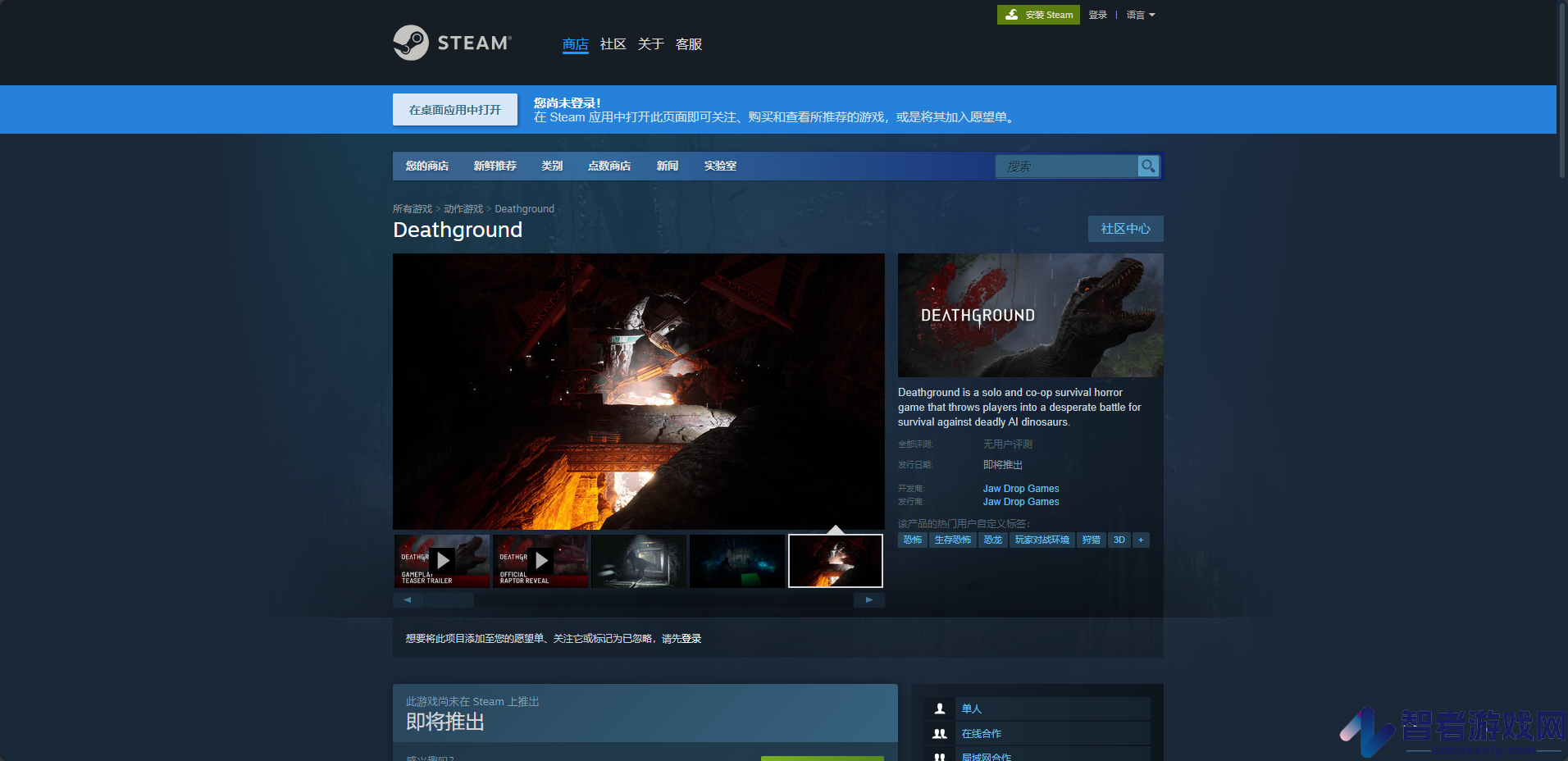Open the Jaw Drop Games developer link

point(1021,489)
